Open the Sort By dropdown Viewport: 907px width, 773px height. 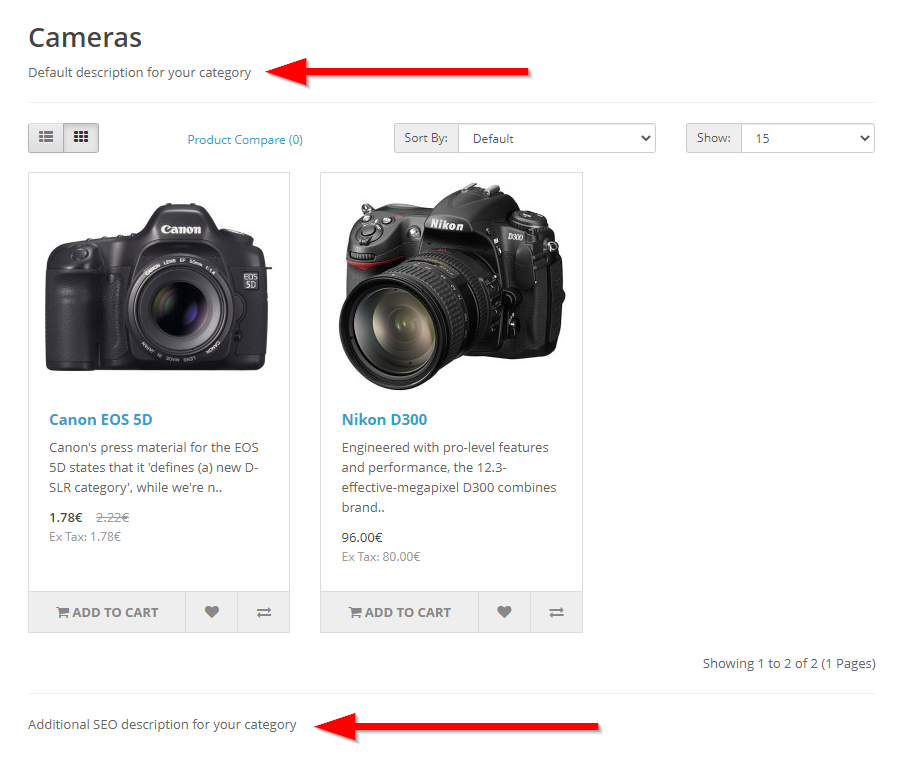[556, 139]
